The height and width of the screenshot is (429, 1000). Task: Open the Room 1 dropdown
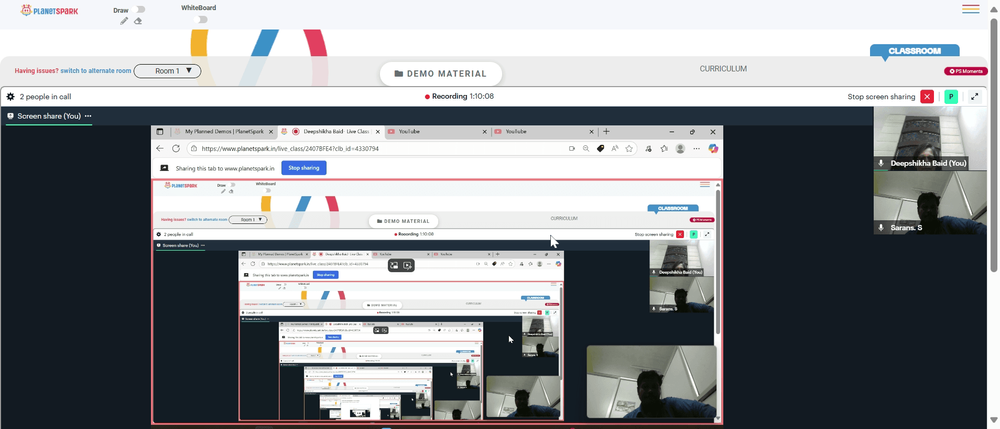[x=168, y=71]
